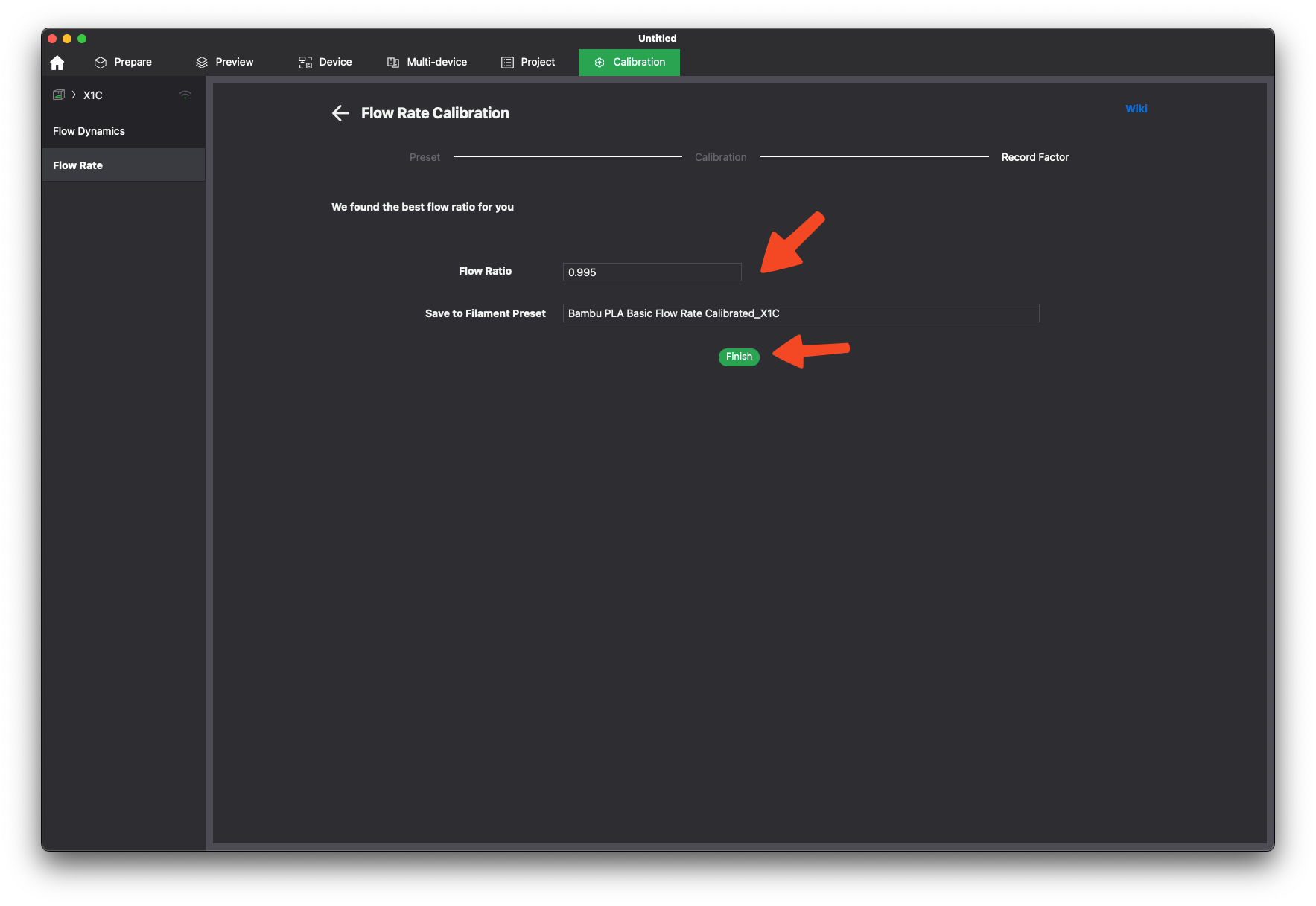Click the Calibration step in the progress bar

(720, 157)
